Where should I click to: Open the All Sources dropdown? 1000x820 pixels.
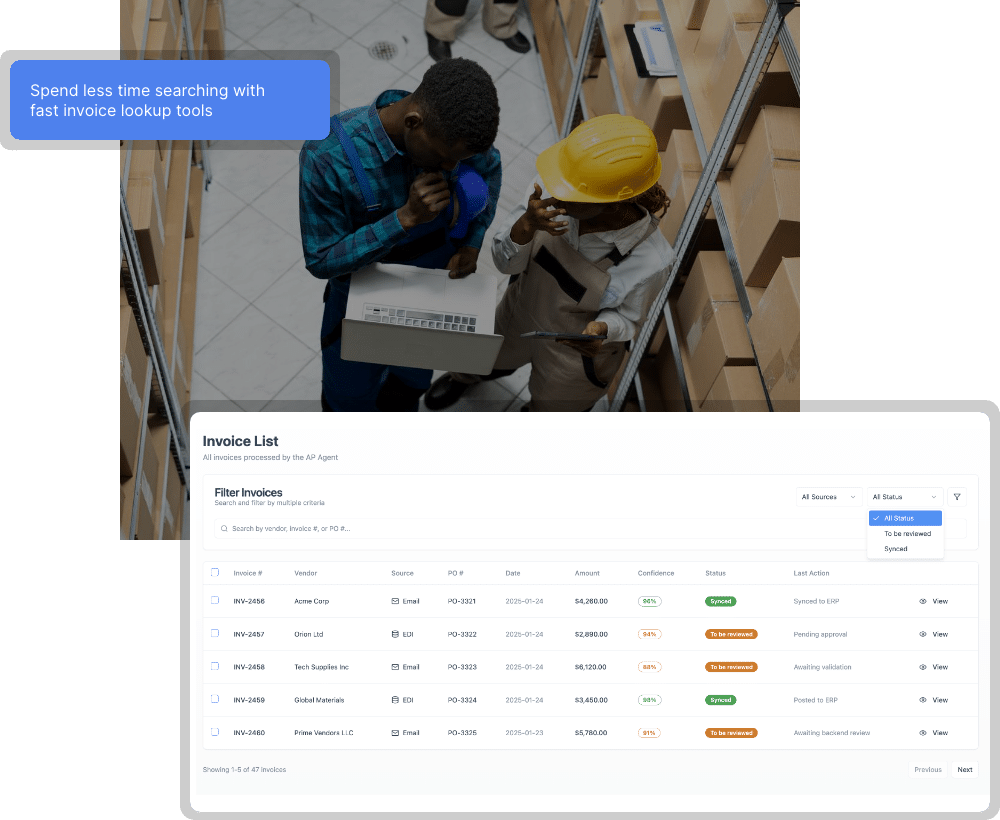click(828, 497)
